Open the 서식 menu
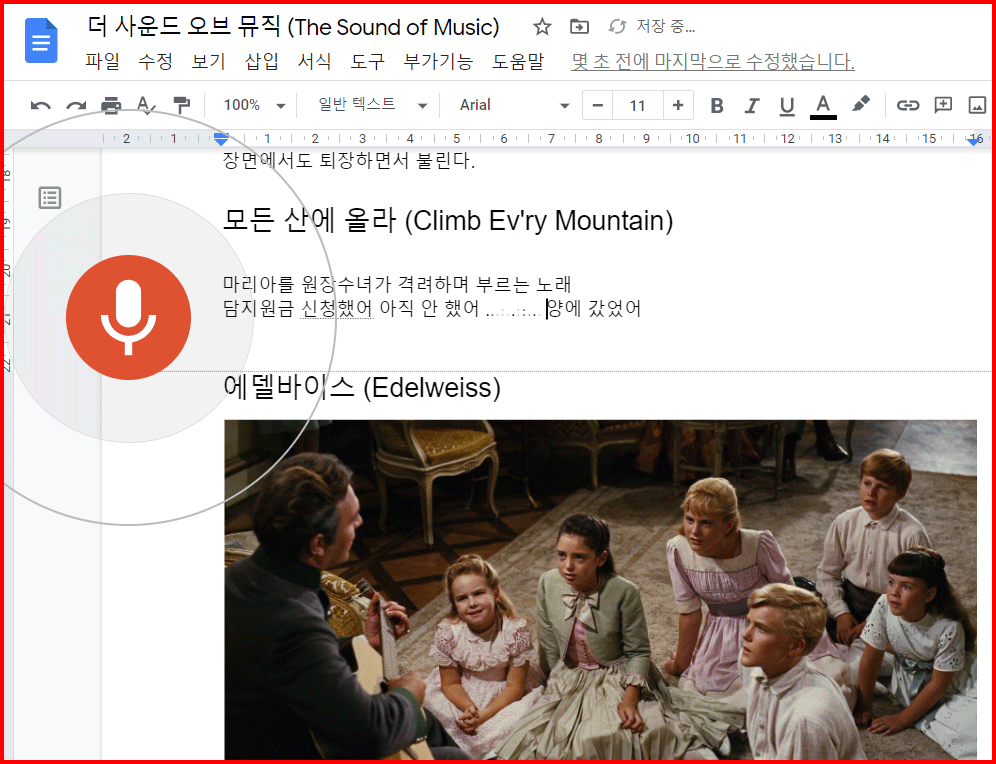The width and height of the screenshot is (996, 764). pos(314,62)
